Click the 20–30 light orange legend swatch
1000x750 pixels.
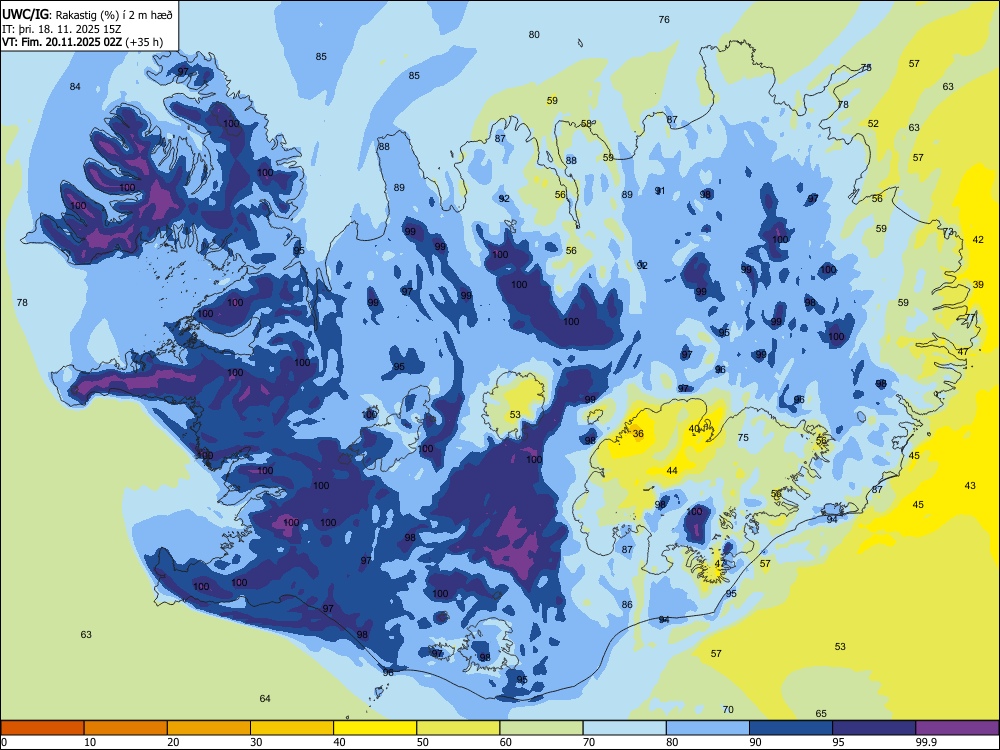[209, 728]
